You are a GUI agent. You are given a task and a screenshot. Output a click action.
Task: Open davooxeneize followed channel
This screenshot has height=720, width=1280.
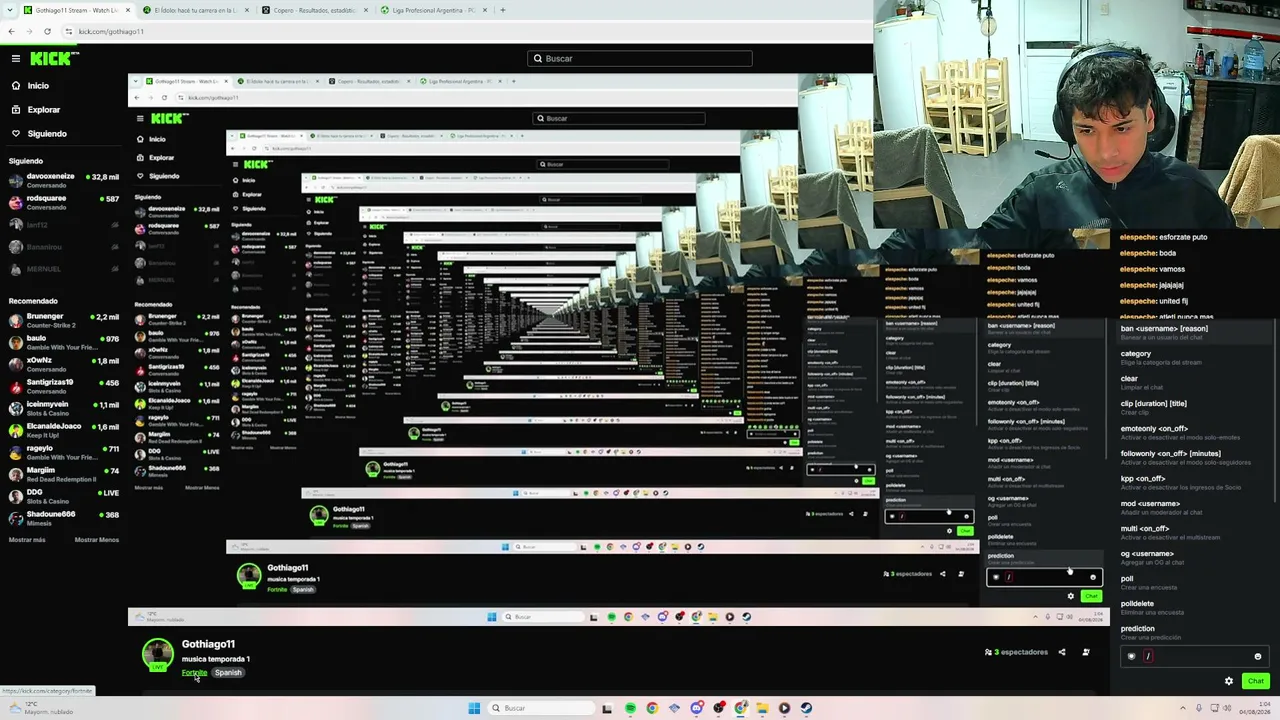[x=64, y=181]
